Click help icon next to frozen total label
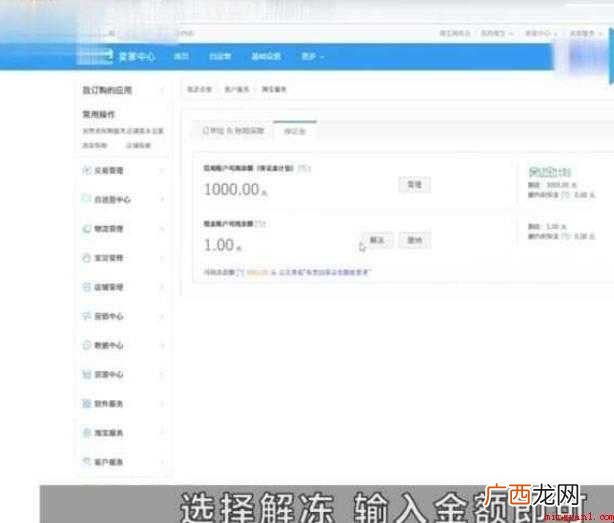Viewport: 614px width, 523px height. [x=240, y=272]
